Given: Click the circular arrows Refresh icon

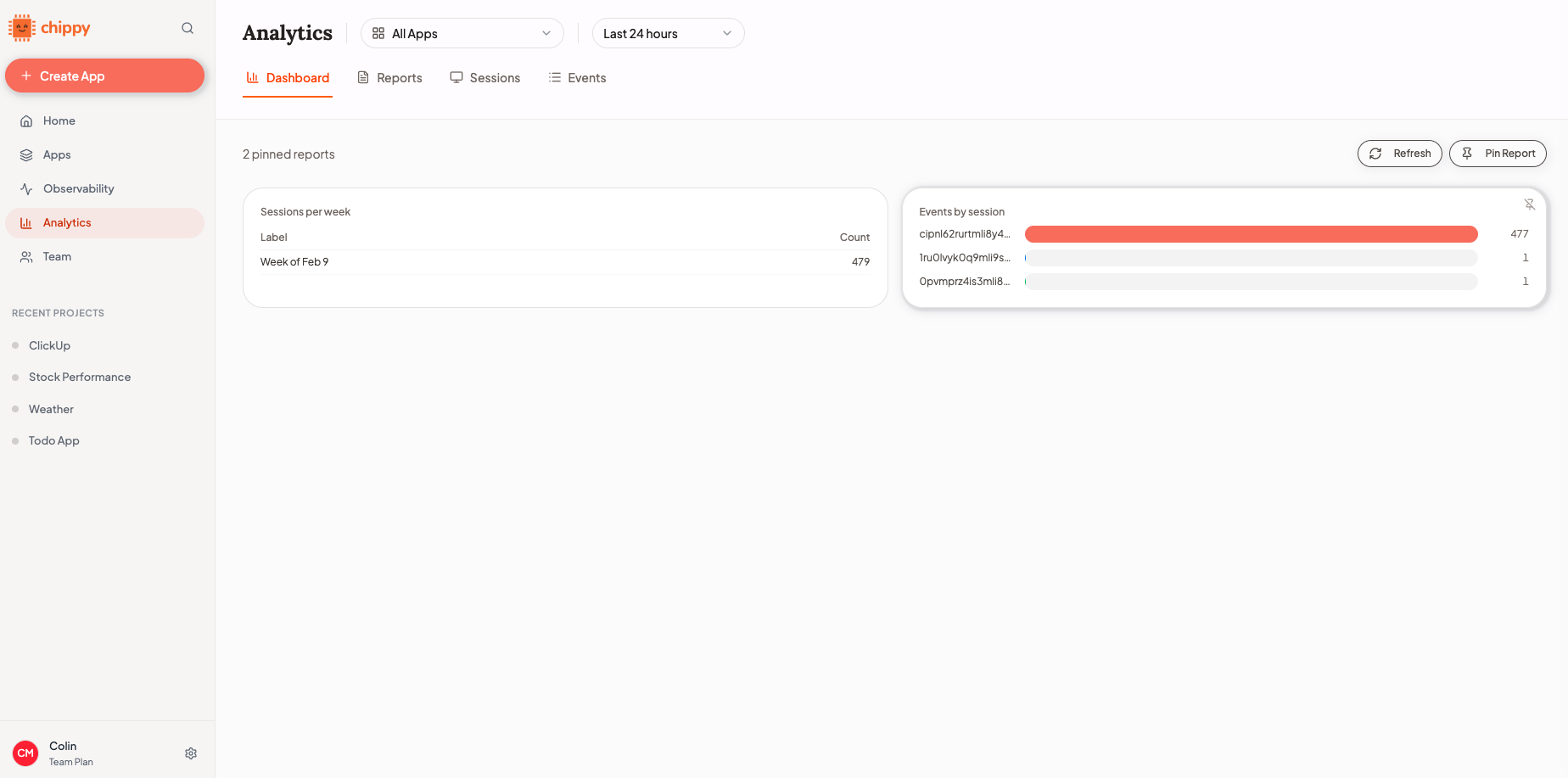Looking at the screenshot, I should (x=1375, y=154).
